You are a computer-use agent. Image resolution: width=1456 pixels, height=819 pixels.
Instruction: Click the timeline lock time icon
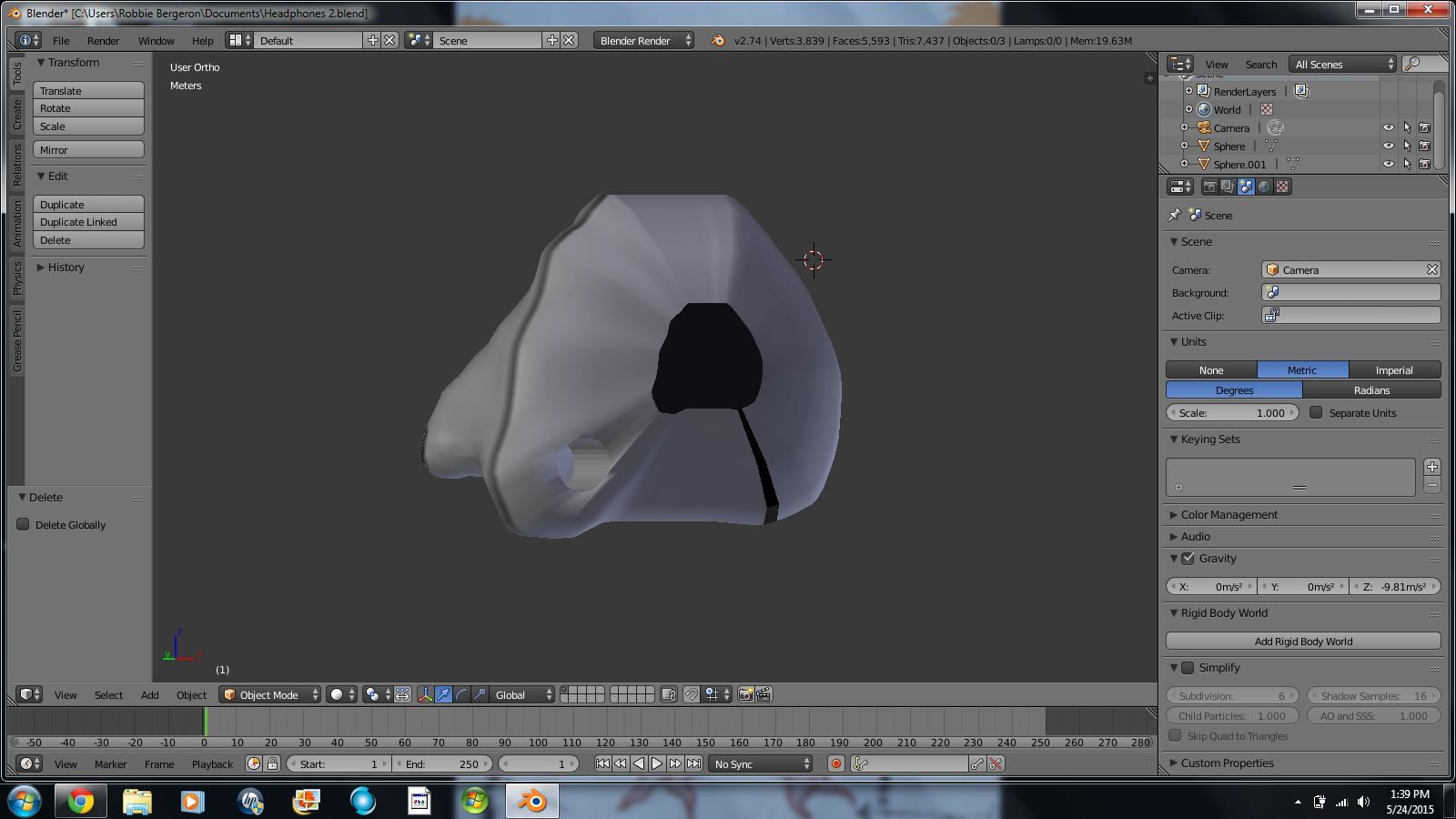click(x=272, y=763)
